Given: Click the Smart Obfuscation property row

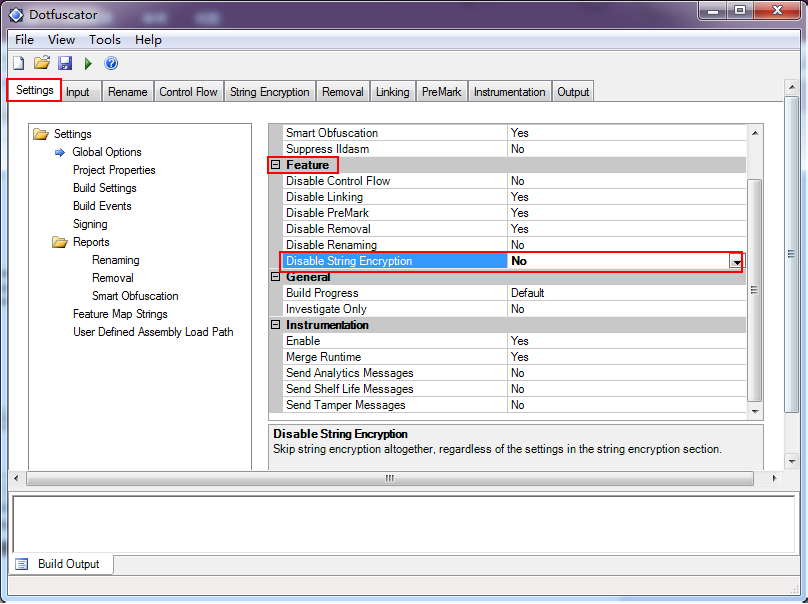Looking at the screenshot, I should click(514, 133).
